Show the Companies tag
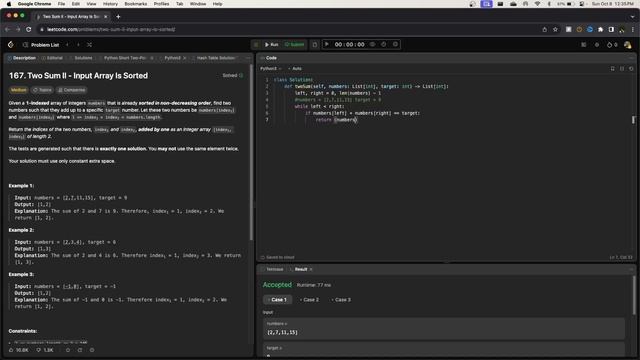 (x=71, y=90)
